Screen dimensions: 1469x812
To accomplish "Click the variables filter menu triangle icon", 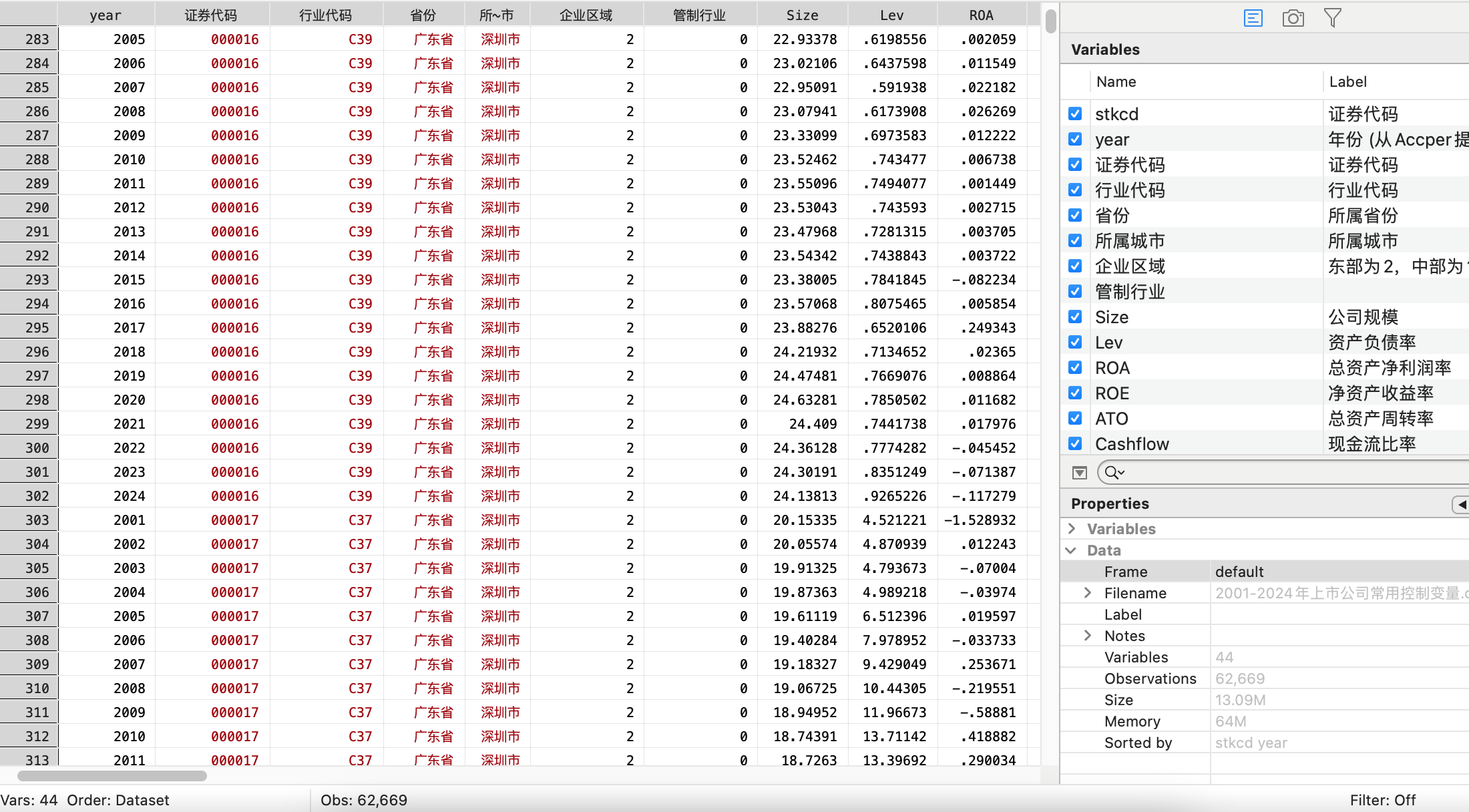I will click(x=1080, y=473).
